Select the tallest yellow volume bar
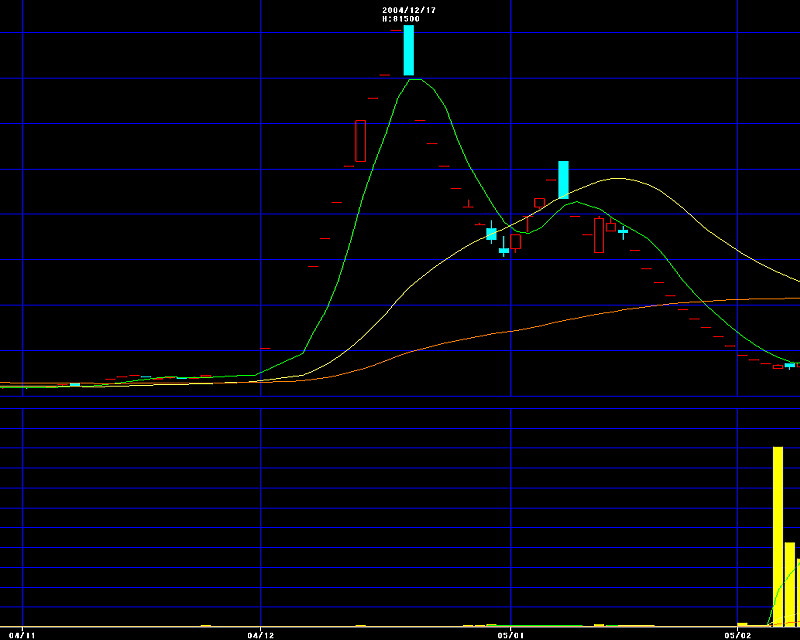Image resolution: width=800 pixels, height=640 pixels. (777, 536)
